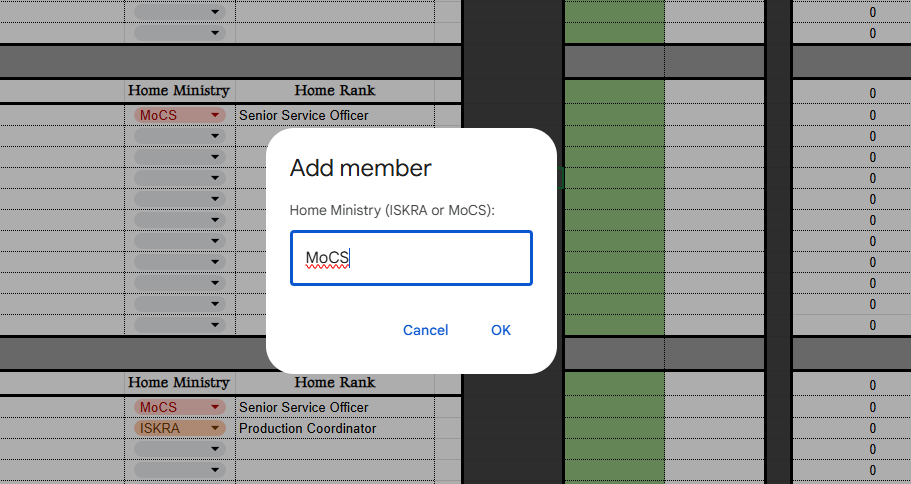911x484 pixels.
Task: Select the Senior Service Officer cell above Production Coordinator
Action: point(335,407)
